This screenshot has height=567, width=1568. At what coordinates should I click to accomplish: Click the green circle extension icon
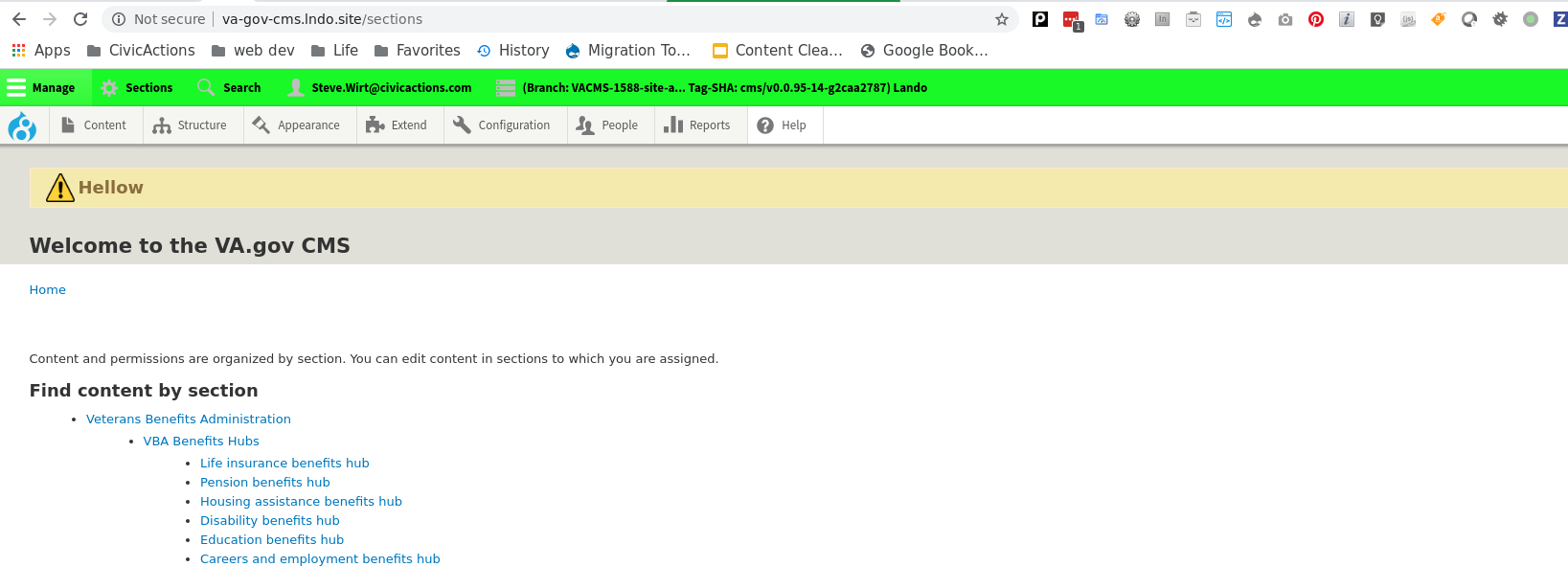pyautogui.click(x=1531, y=19)
